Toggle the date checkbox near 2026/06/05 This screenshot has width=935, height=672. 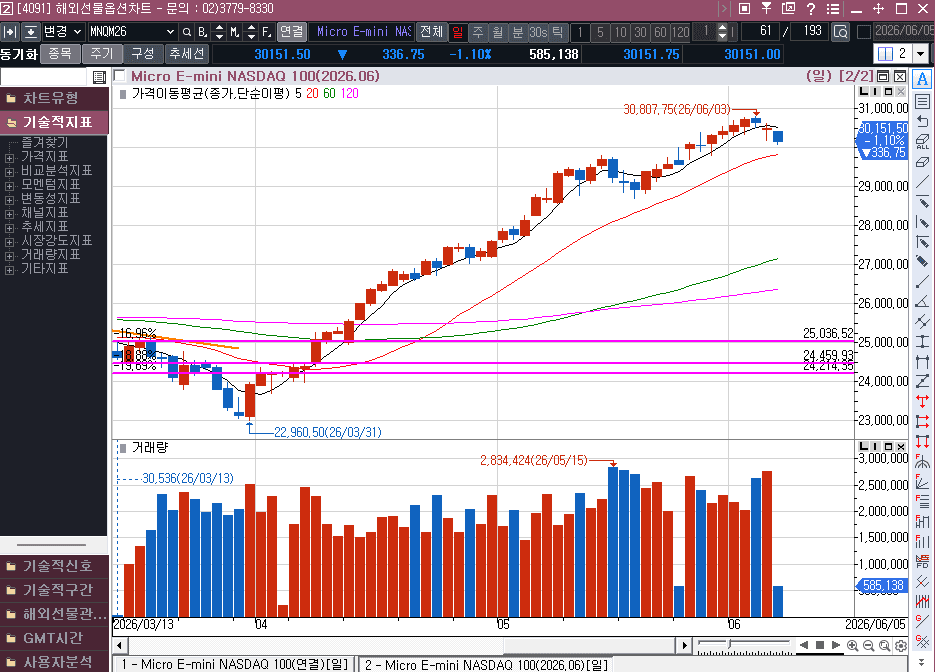[x=863, y=32]
